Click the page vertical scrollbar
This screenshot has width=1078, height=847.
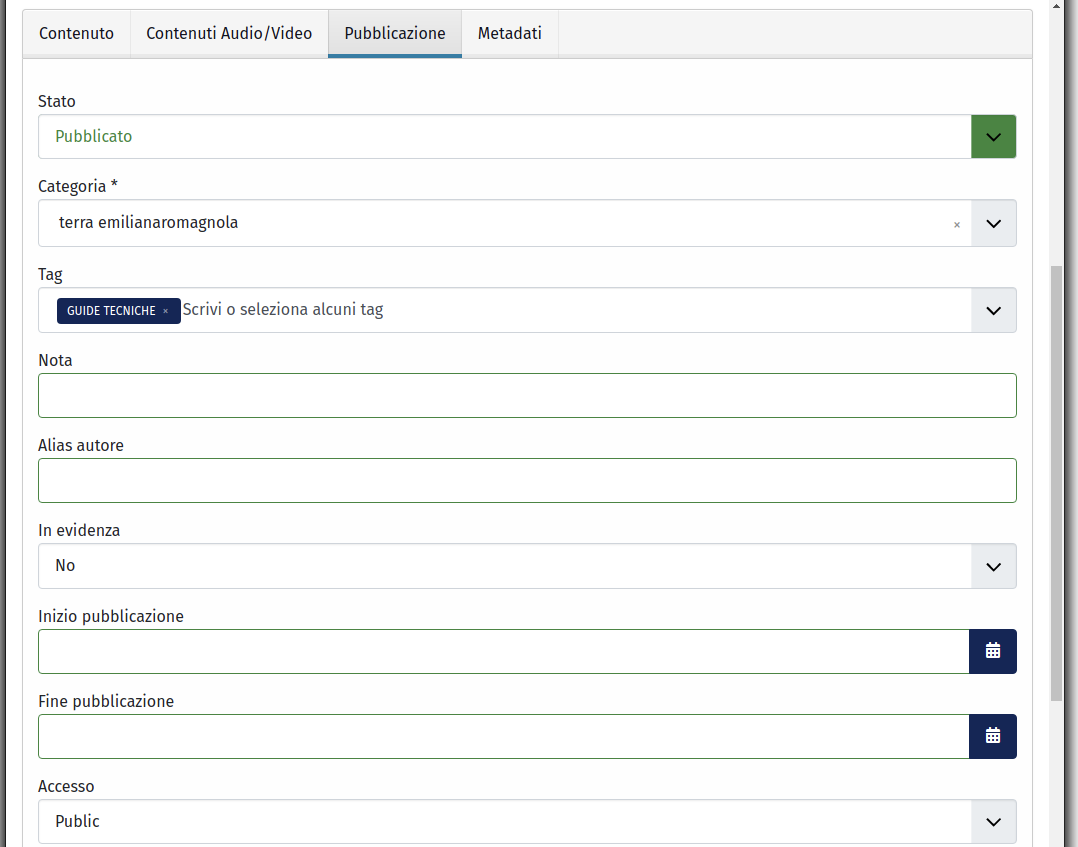coord(1057,480)
